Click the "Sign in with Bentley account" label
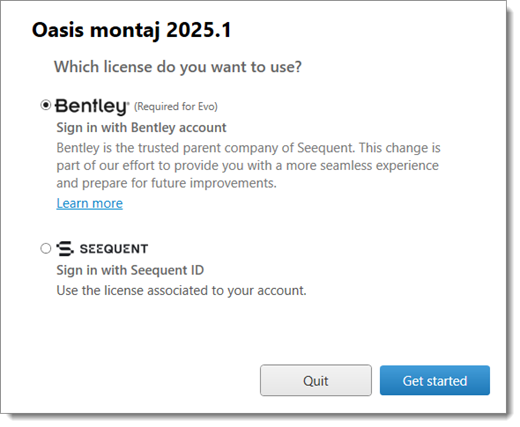The image size is (520, 427). point(141,128)
